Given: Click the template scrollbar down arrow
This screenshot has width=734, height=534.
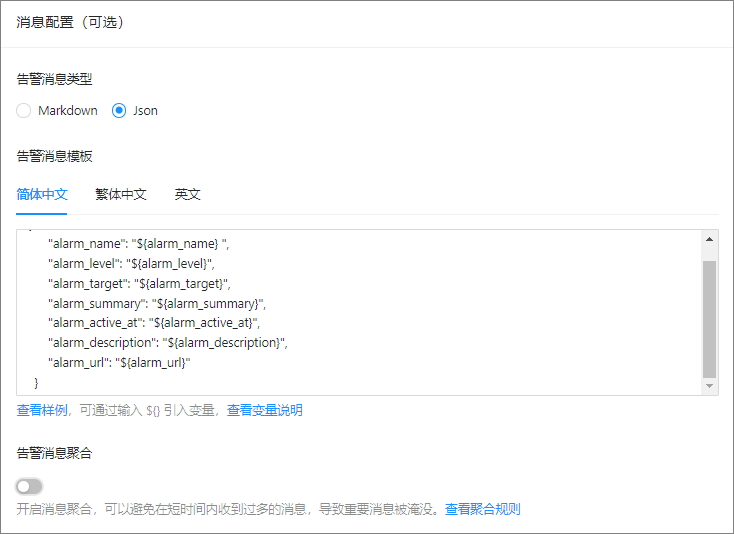Looking at the screenshot, I should click(710, 386).
